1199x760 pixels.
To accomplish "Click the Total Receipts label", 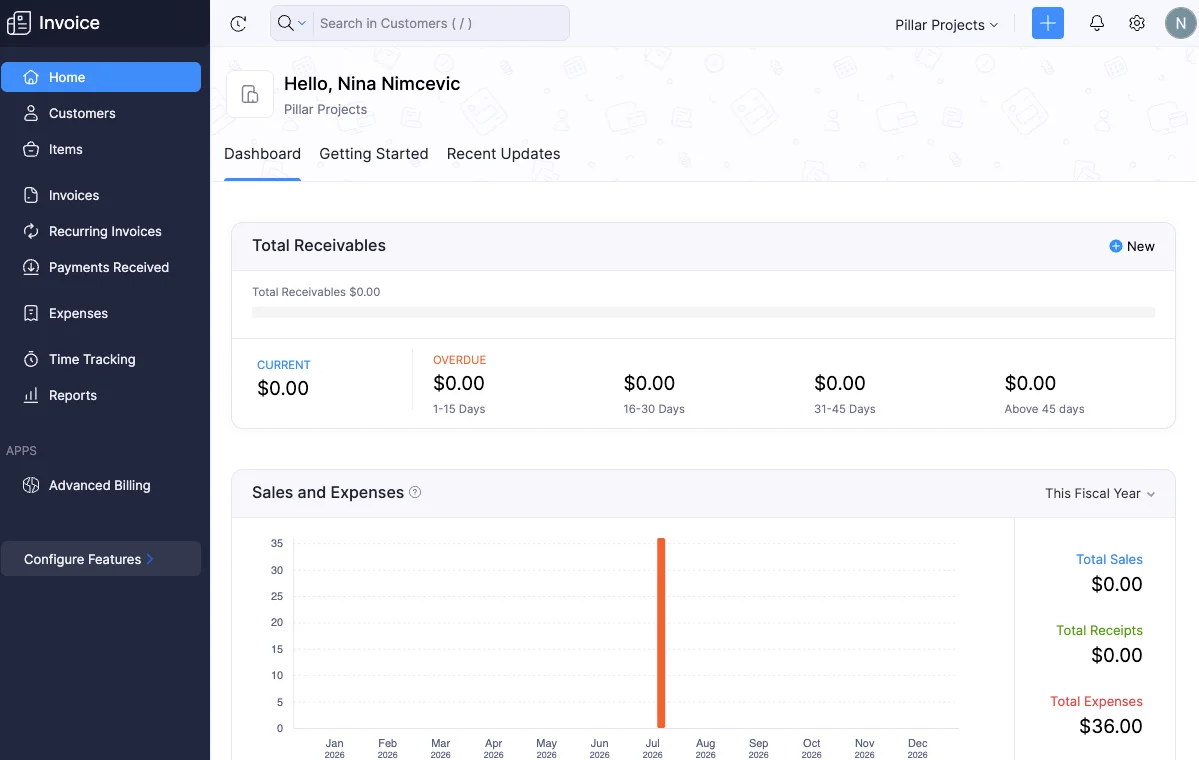I will (x=1100, y=630).
